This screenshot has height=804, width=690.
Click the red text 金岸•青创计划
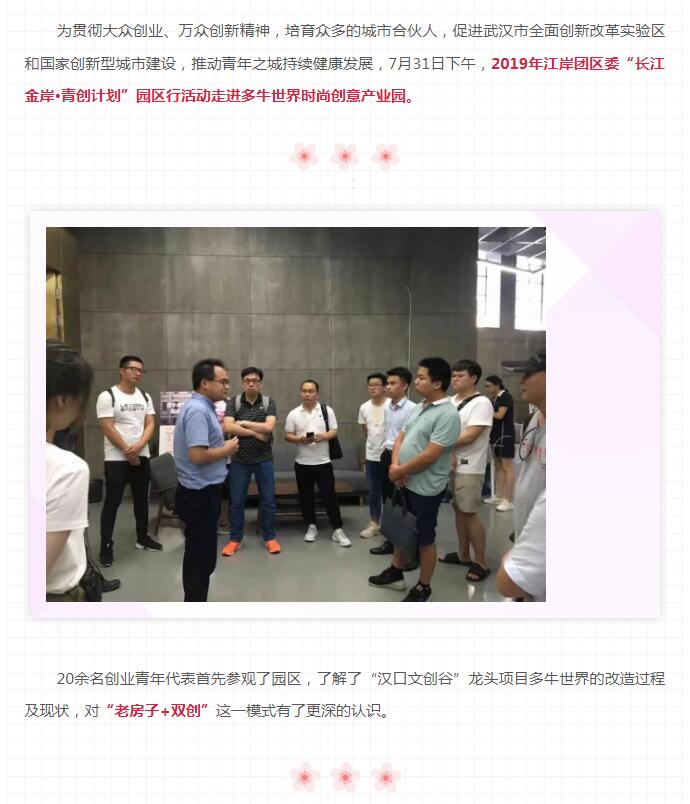pyautogui.click(x=72, y=96)
